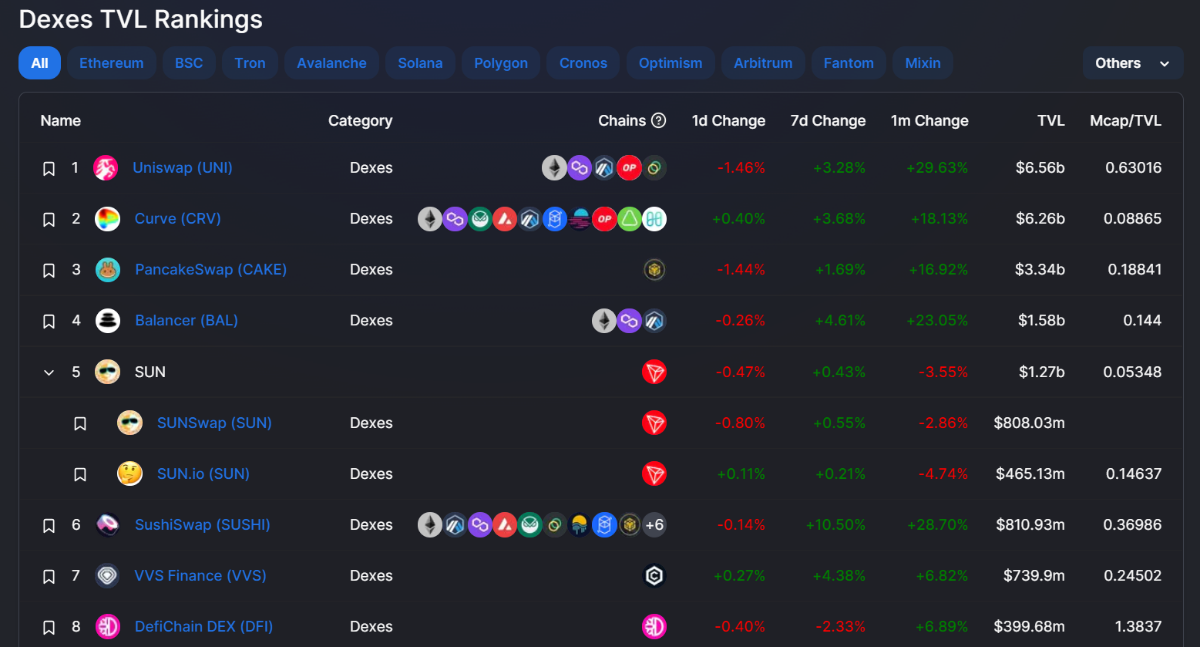The height and width of the screenshot is (647, 1200).
Task: Click the Cronos chain icon for VVS Finance
Action: pyautogui.click(x=654, y=576)
